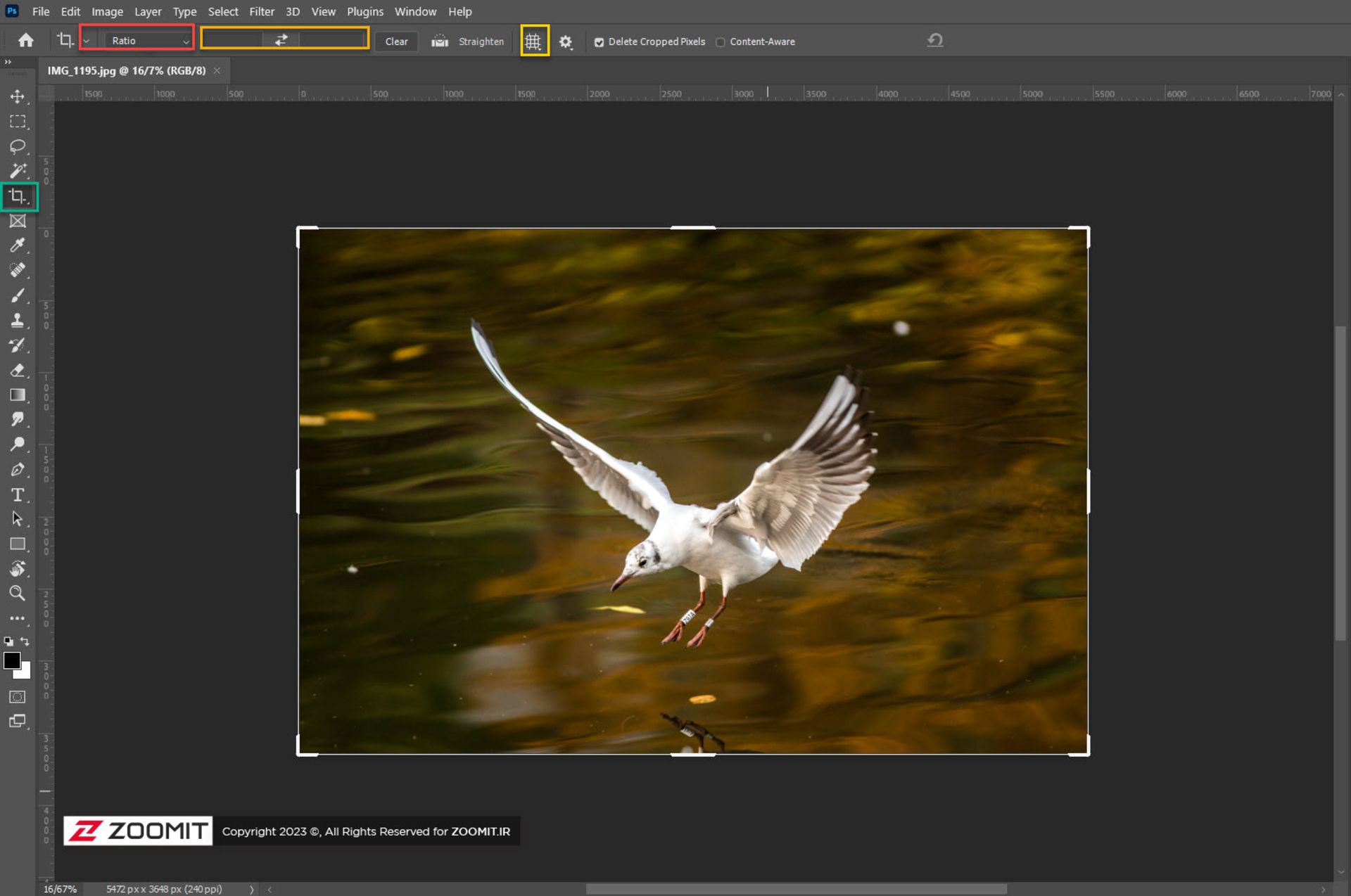1351x896 pixels.
Task: Open the Filter menu
Action: click(x=261, y=11)
